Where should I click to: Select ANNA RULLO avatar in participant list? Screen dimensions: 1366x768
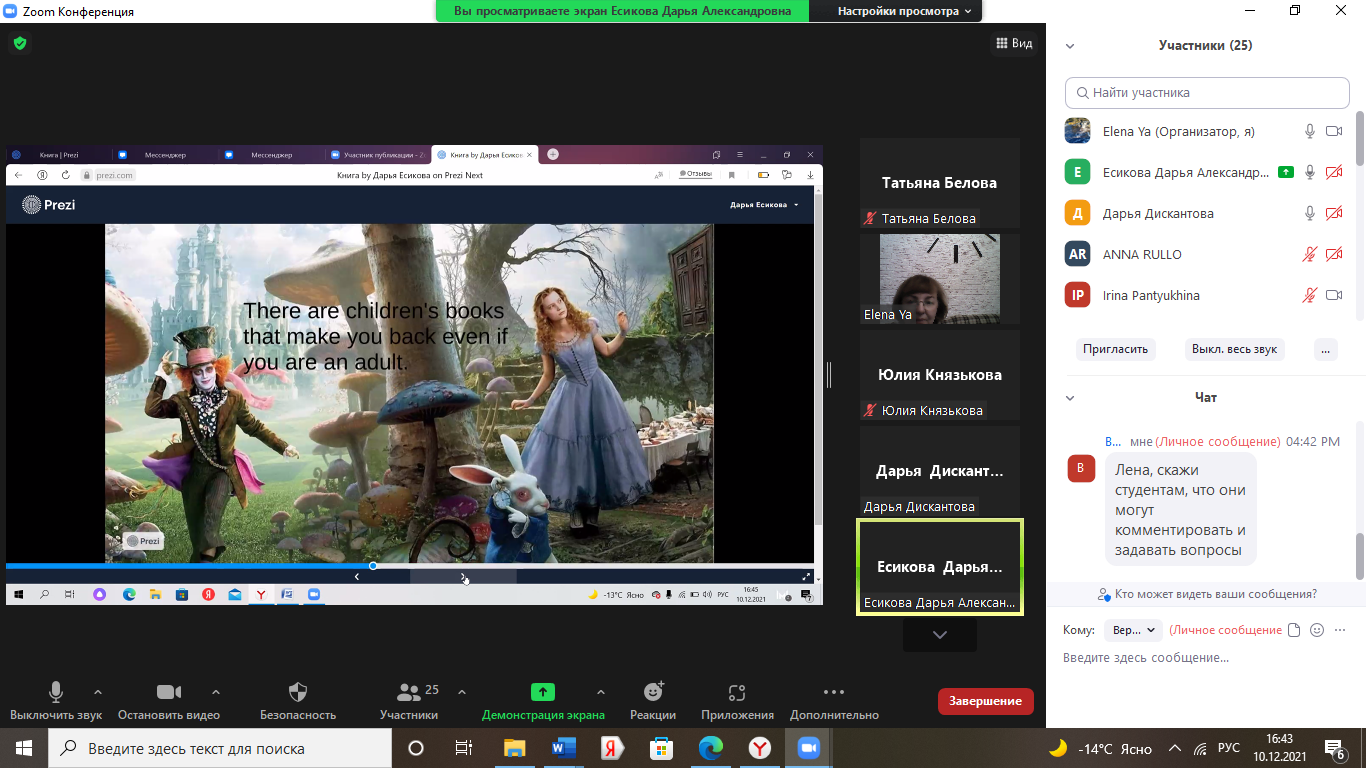pos(1078,254)
